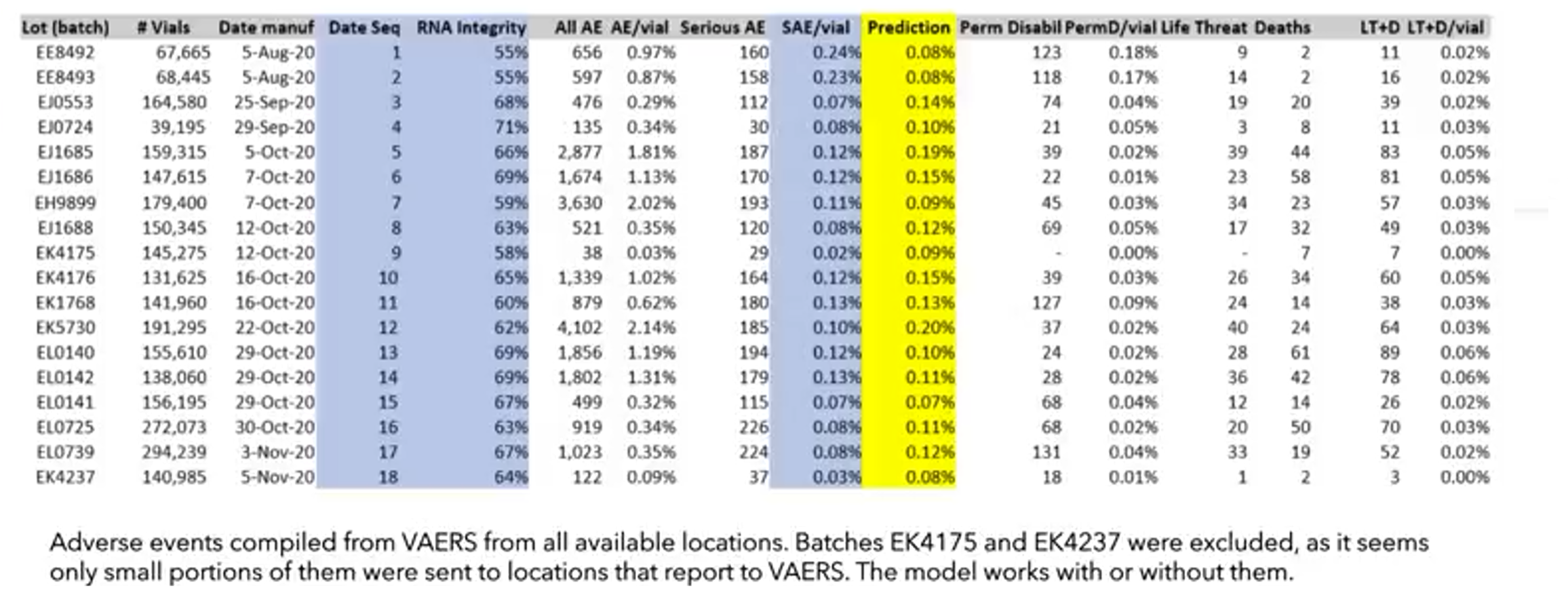Click the 0.20% prediction cell
This screenshot has width=1568, height=599.
point(929,328)
